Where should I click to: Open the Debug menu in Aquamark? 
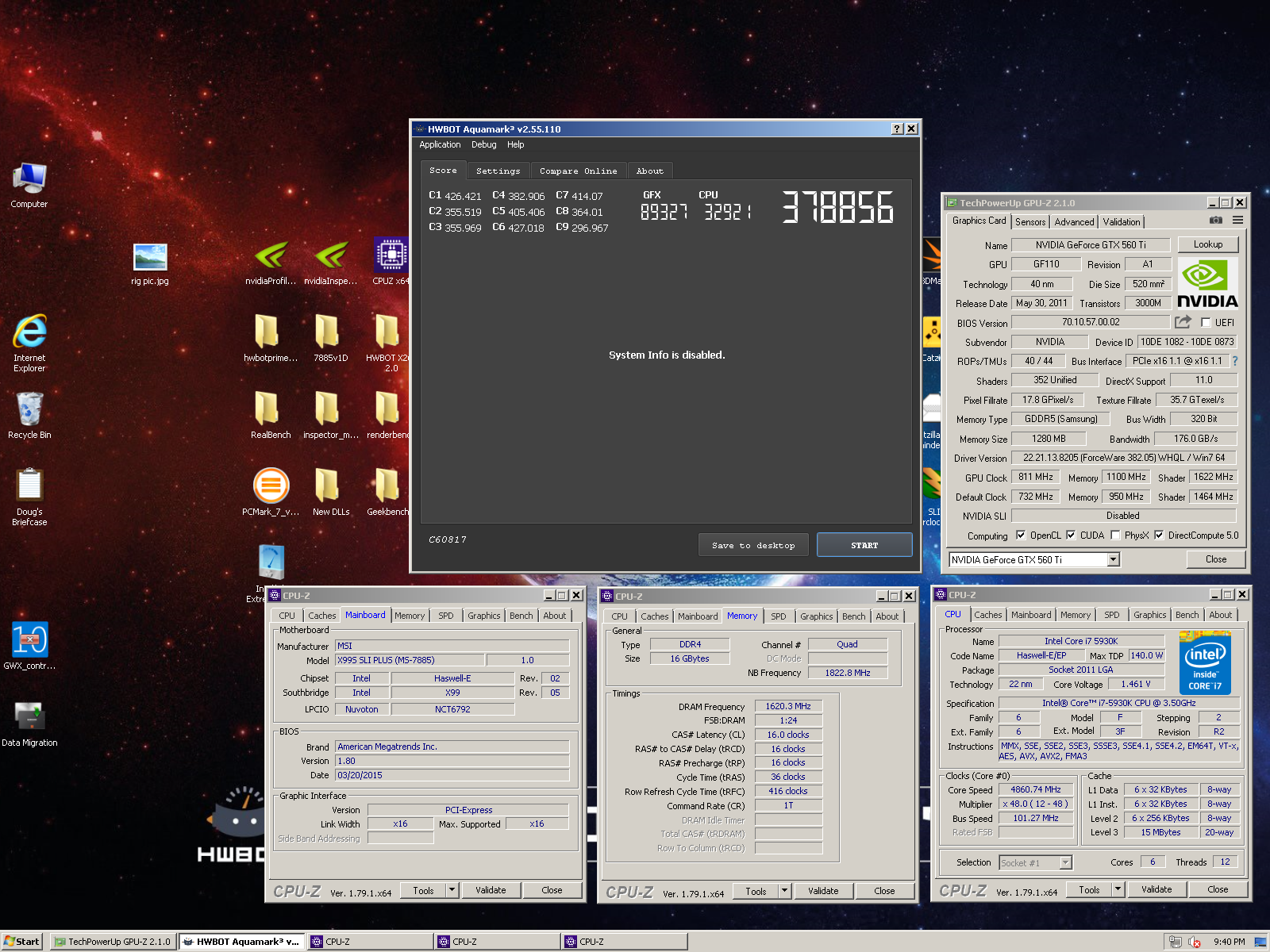pyautogui.click(x=483, y=144)
